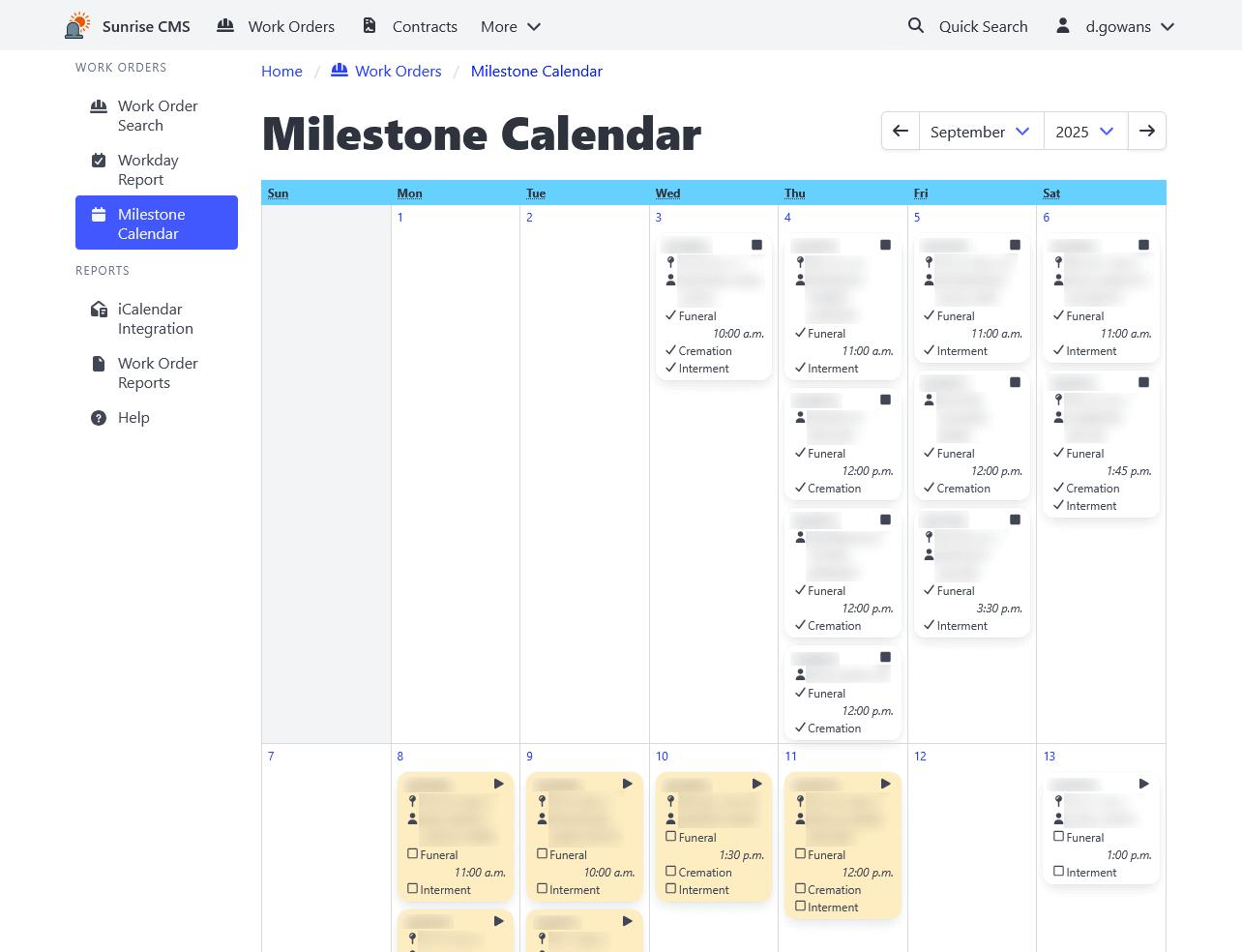This screenshot has height=952, width=1242.
Task: Select iCalendar Integration in sidebar
Action: click(x=157, y=319)
